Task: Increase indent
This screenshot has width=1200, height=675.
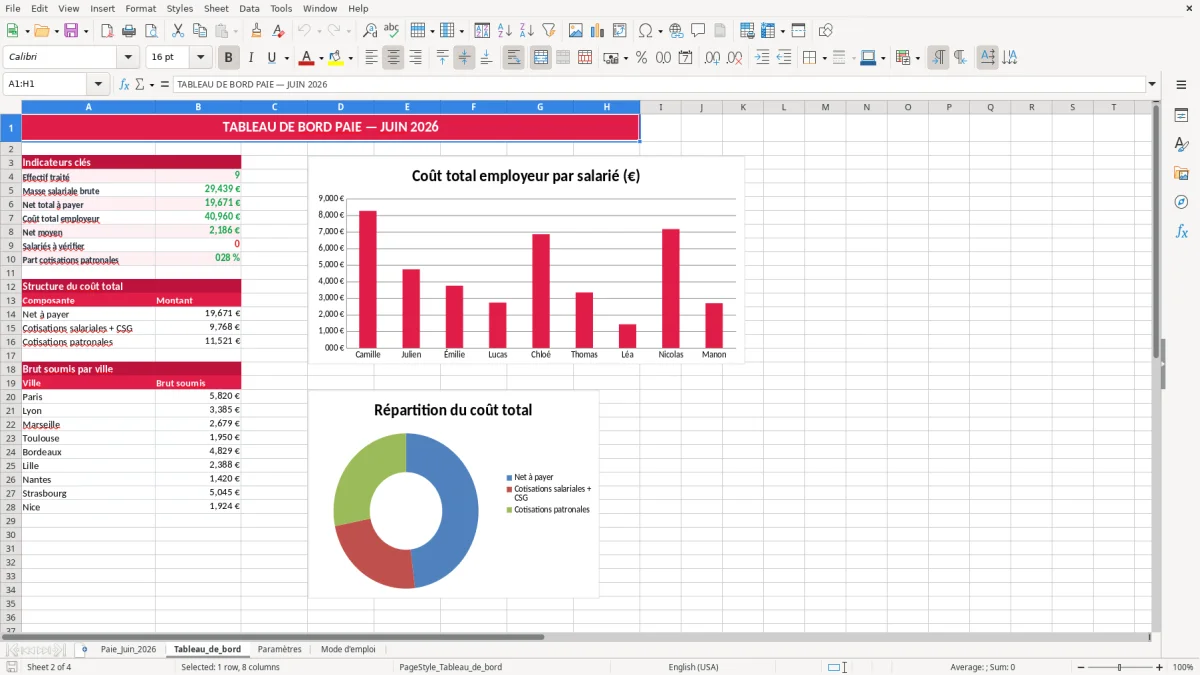Action: pos(762,58)
